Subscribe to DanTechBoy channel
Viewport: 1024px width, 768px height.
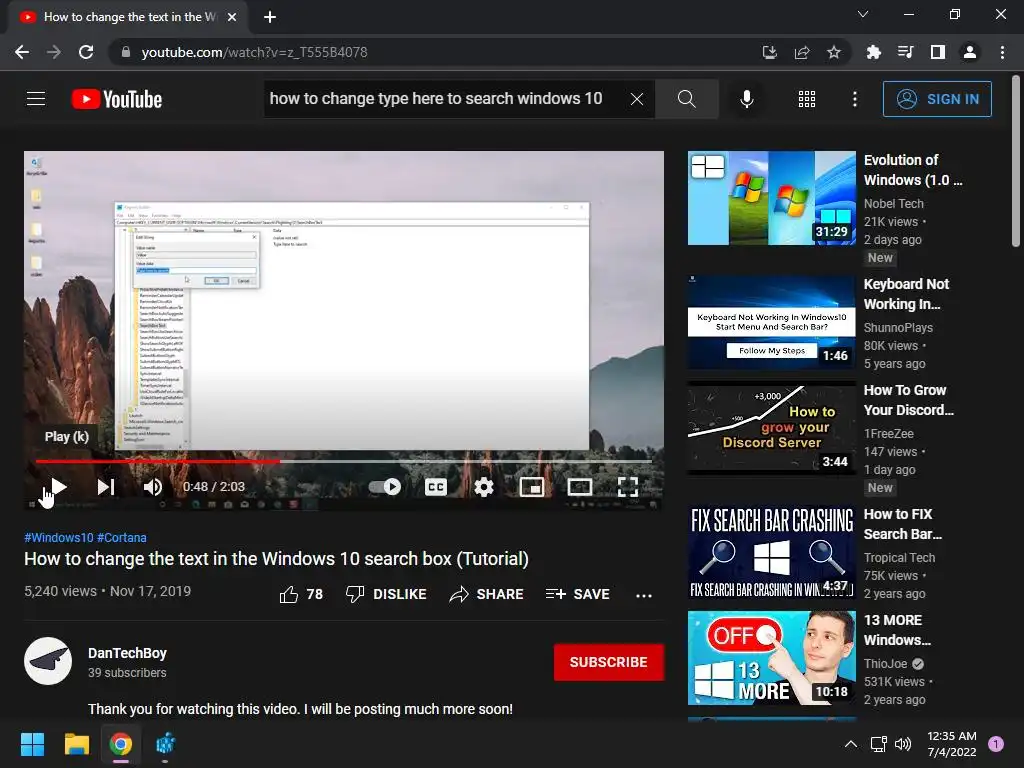point(609,662)
